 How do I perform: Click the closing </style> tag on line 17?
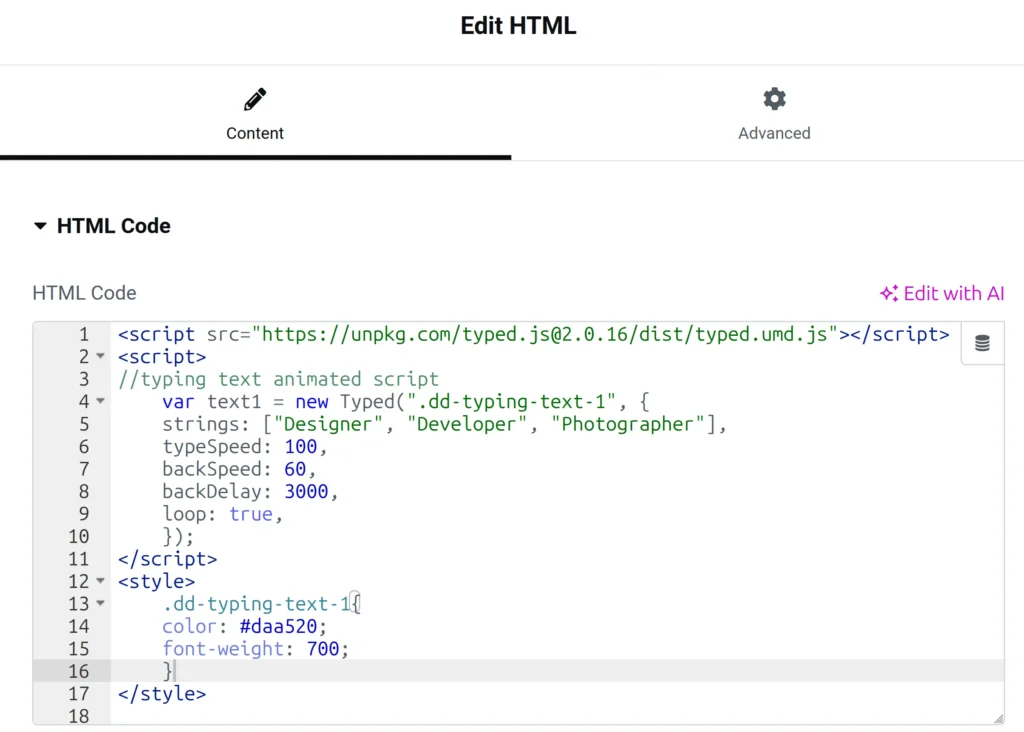(x=162, y=693)
